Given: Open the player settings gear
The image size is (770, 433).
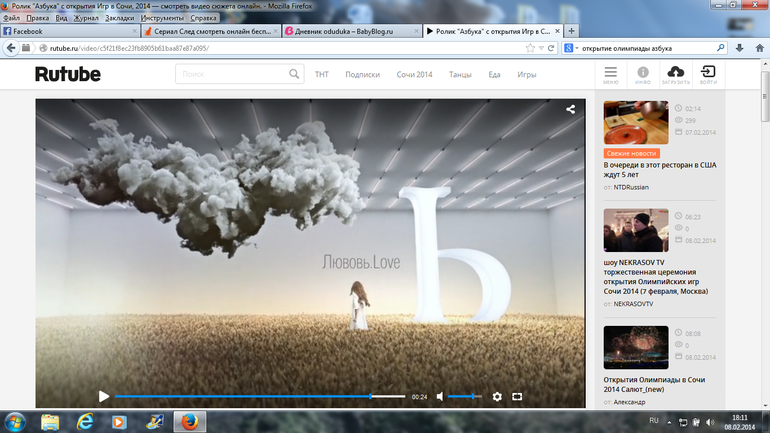Looking at the screenshot, I should click(497, 396).
